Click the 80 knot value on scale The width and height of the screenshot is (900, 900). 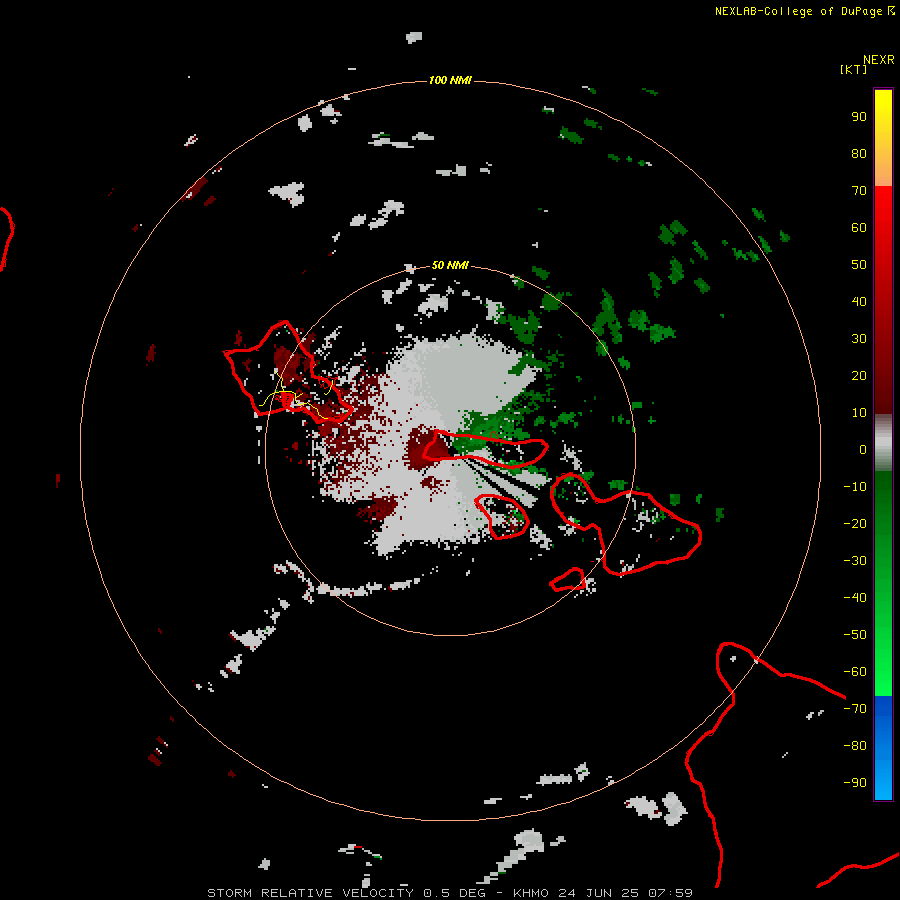click(x=859, y=154)
